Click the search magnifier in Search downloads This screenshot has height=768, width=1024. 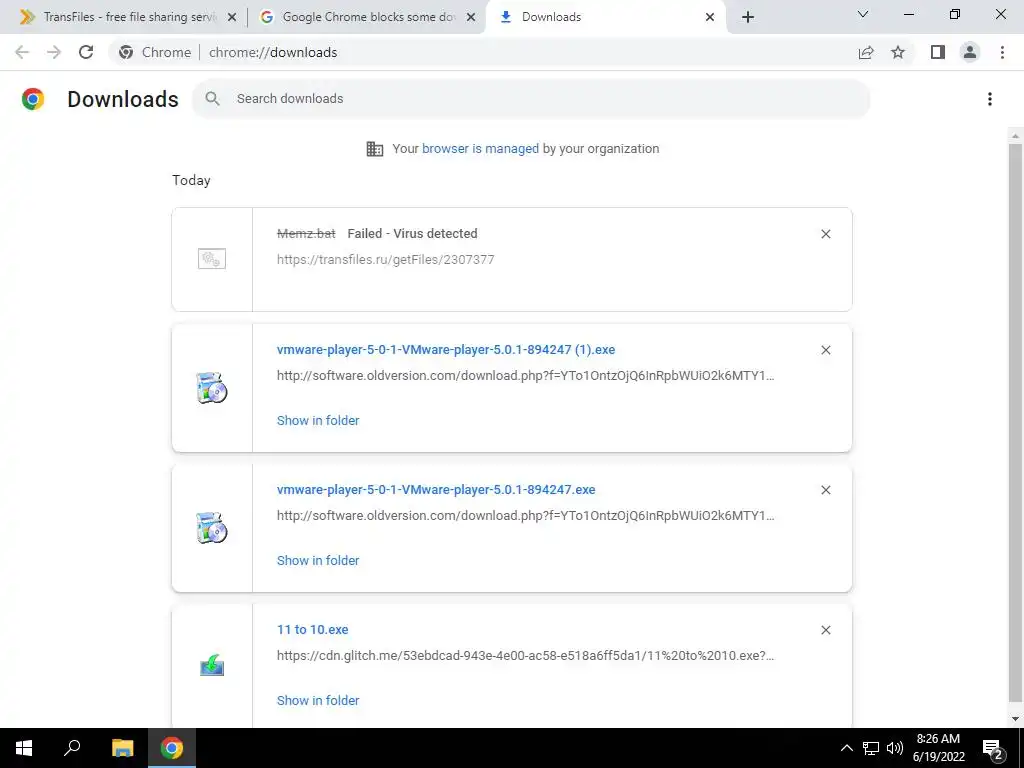coord(212,99)
